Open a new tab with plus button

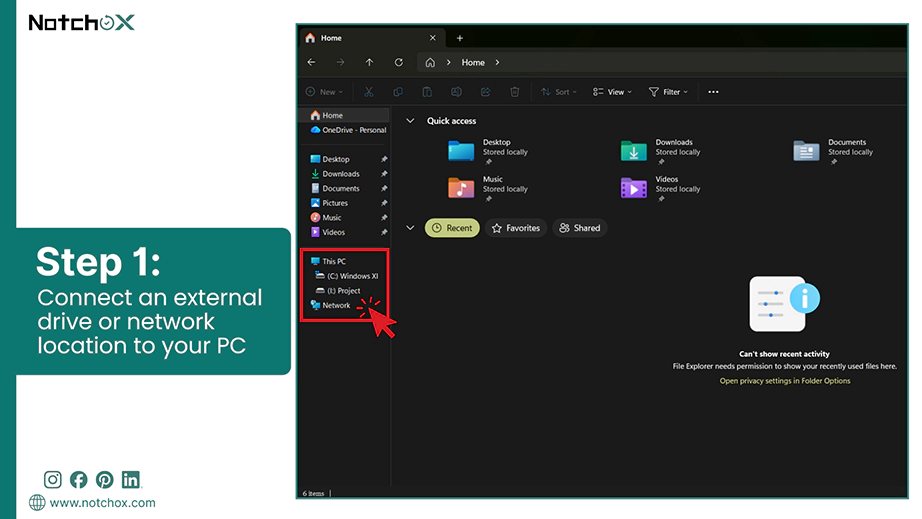[x=460, y=38]
